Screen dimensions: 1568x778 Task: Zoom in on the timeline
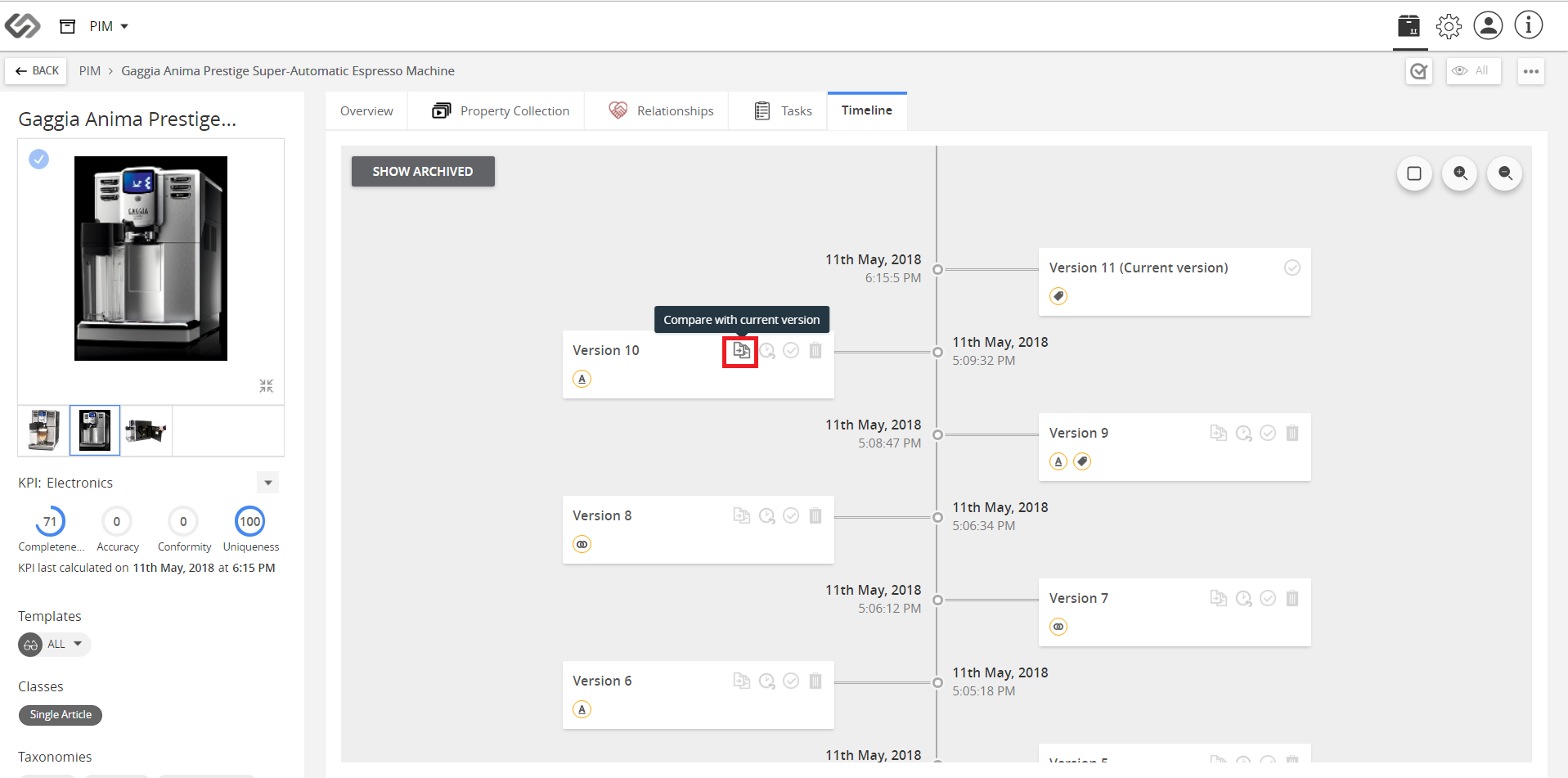coord(1460,173)
